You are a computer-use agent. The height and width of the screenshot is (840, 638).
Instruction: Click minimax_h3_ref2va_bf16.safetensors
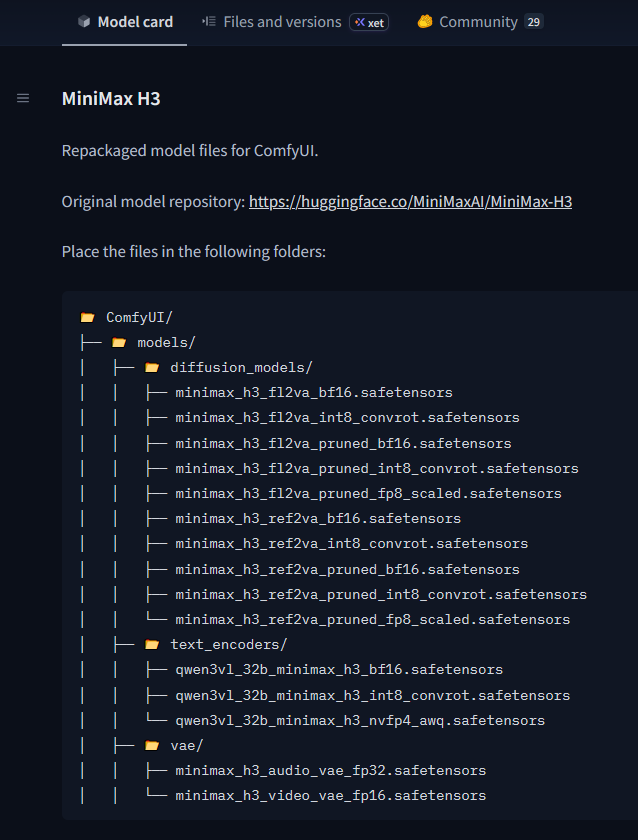(318, 519)
